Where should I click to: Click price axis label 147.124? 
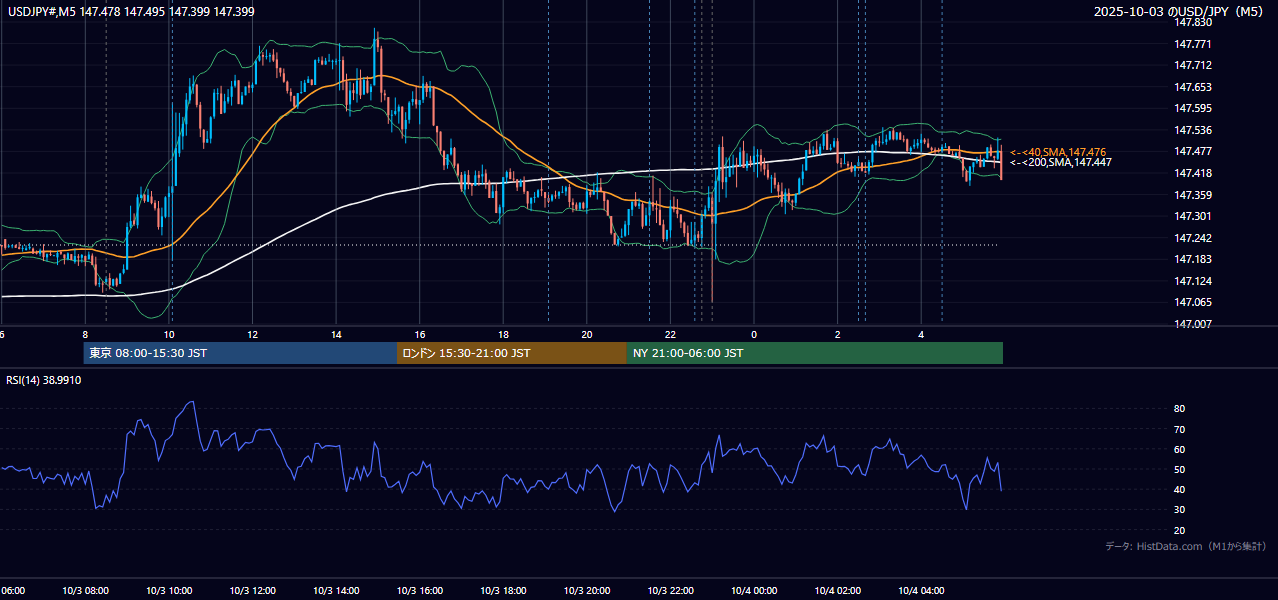1193,281
